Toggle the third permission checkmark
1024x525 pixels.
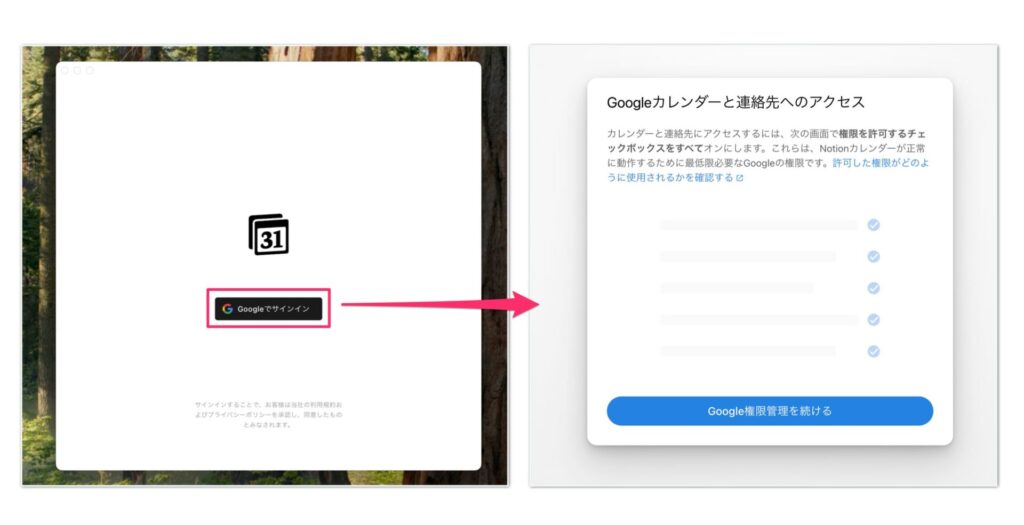(873, 288)
